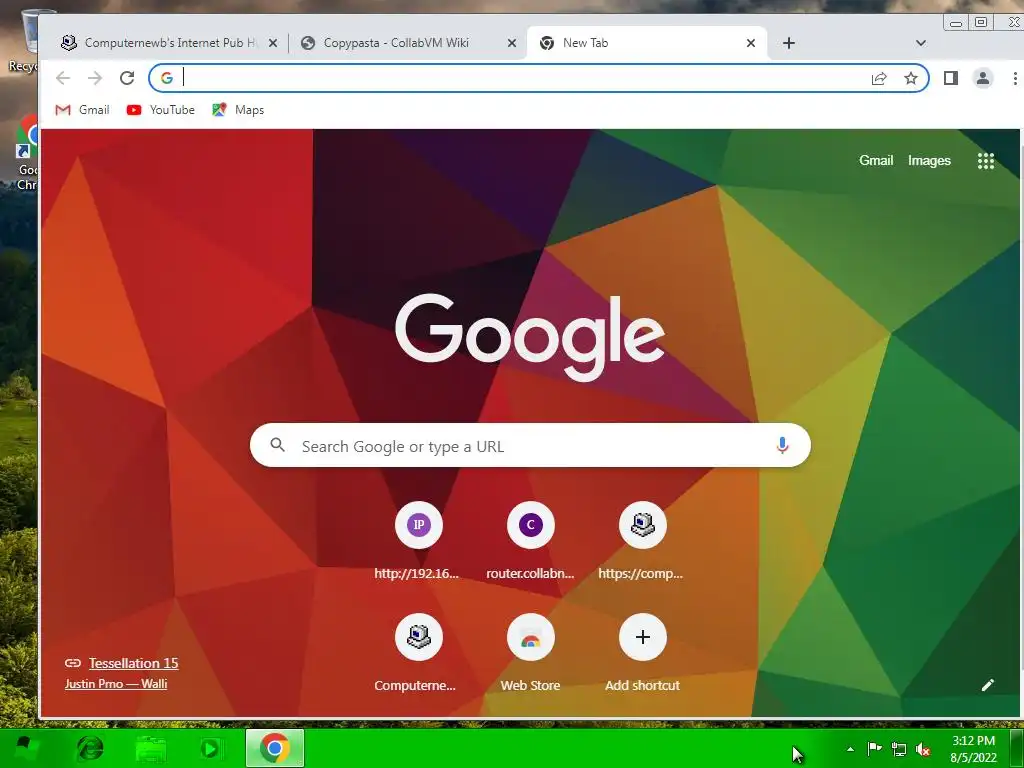The height and width of the screenshot is (768, 1024).
Task: Close the Computernewb's Internet Pub tab
Action: (x=273, y=43)
